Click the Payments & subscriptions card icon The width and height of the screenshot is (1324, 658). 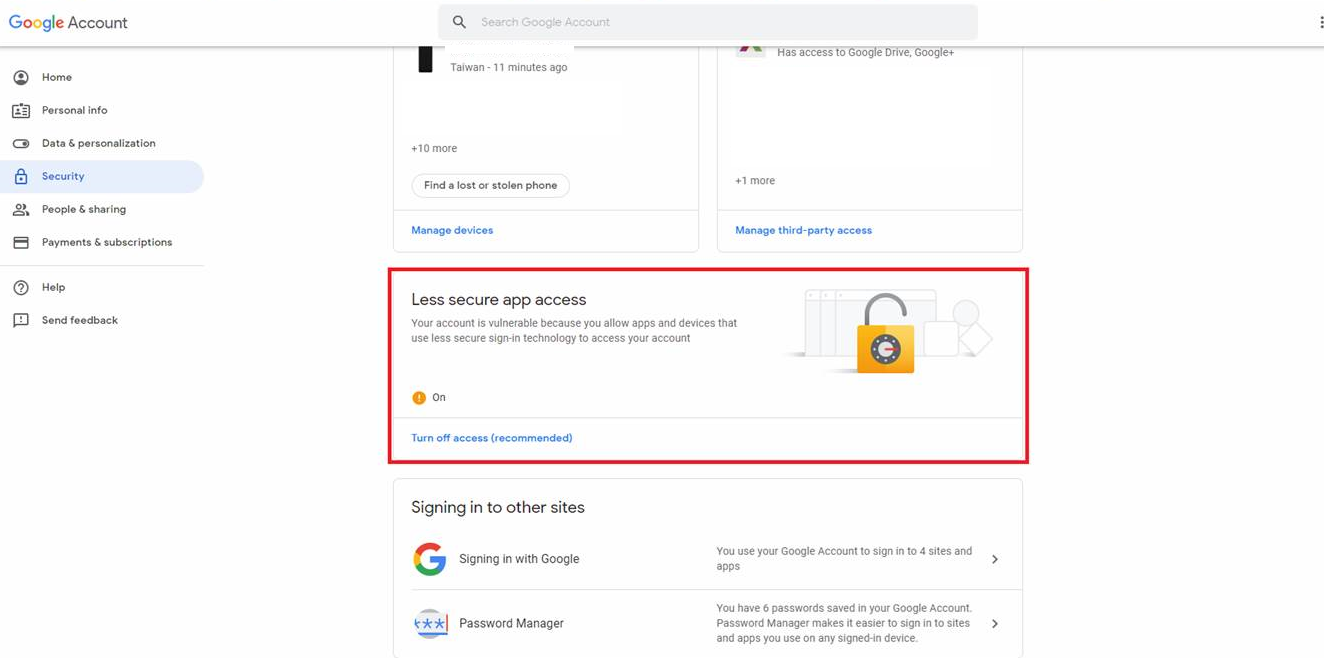[21, 242]
